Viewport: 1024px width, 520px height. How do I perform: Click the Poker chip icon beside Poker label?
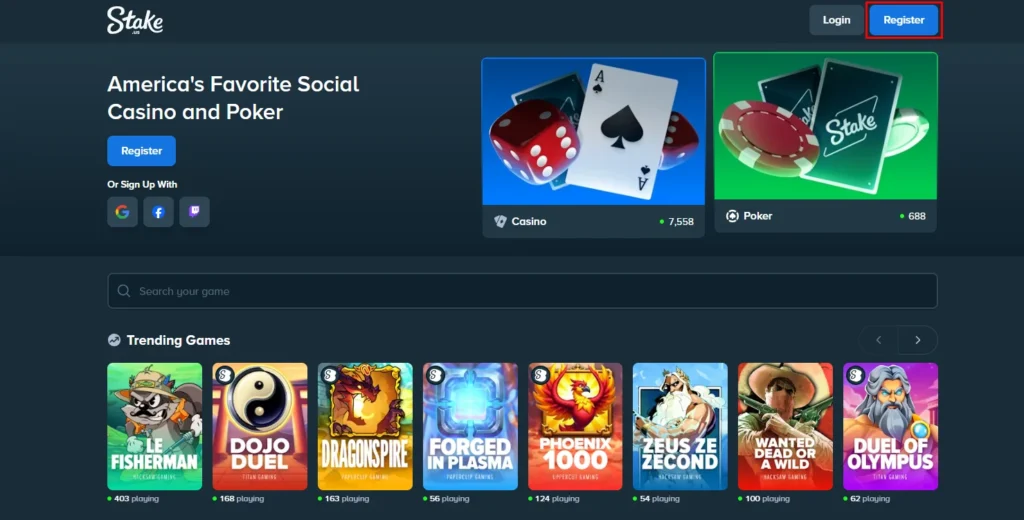[x=732, y=216]
